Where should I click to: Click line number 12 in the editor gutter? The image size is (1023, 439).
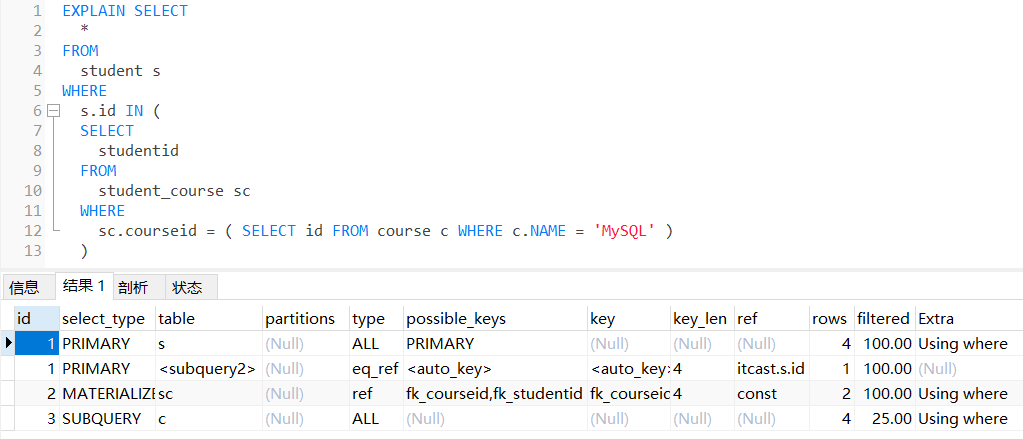click(33, 231)
